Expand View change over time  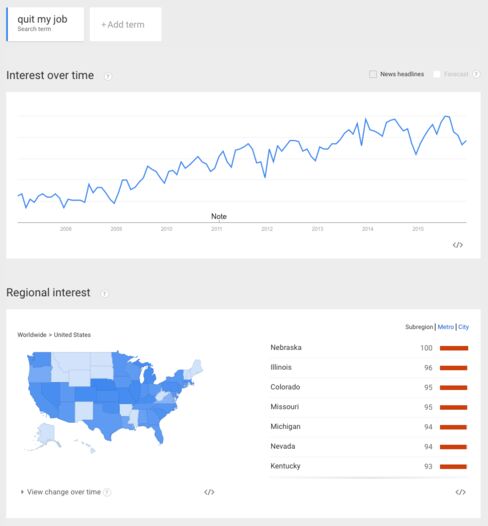[61, 492]
